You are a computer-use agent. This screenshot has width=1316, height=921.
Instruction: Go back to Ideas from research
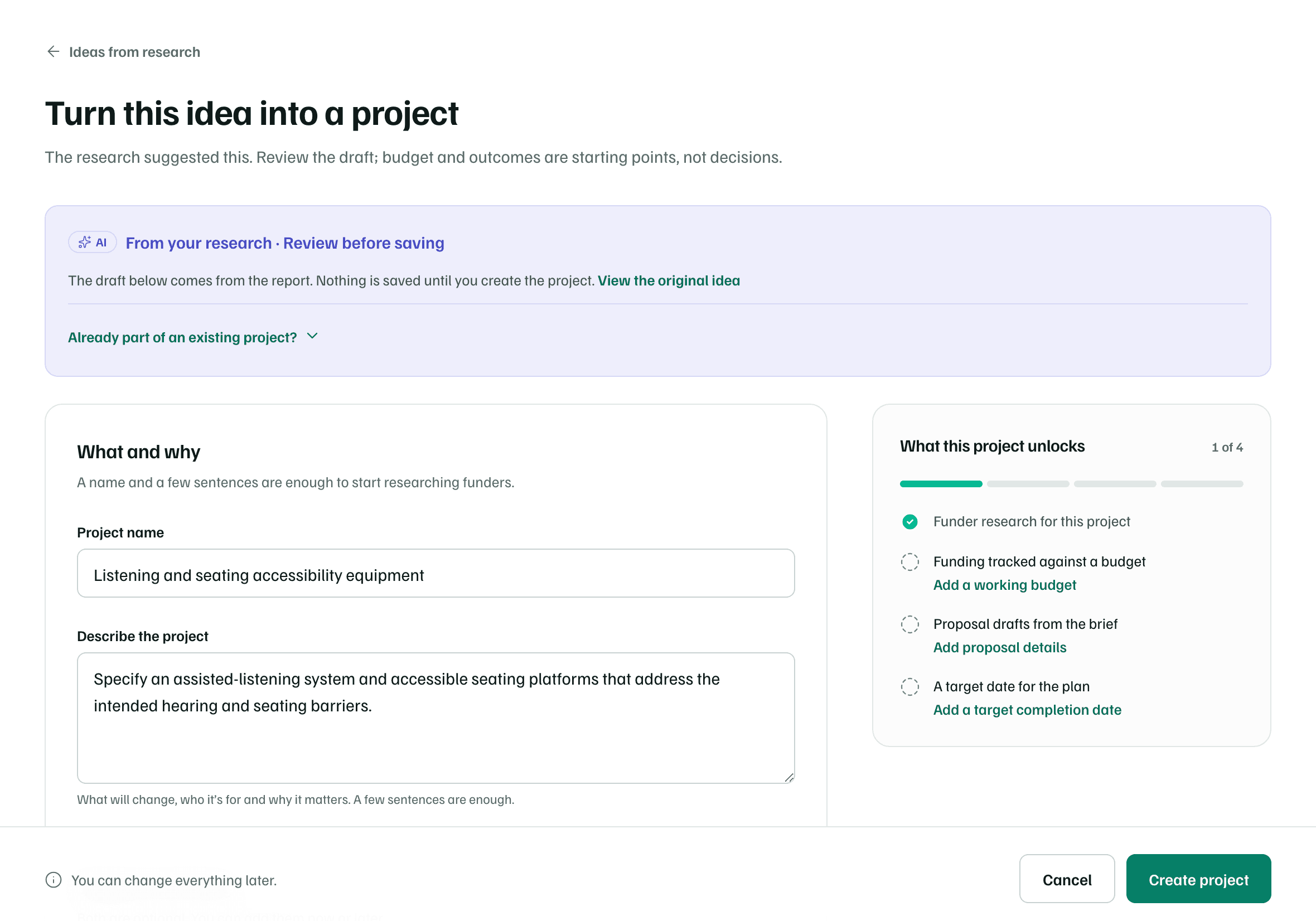123,52
